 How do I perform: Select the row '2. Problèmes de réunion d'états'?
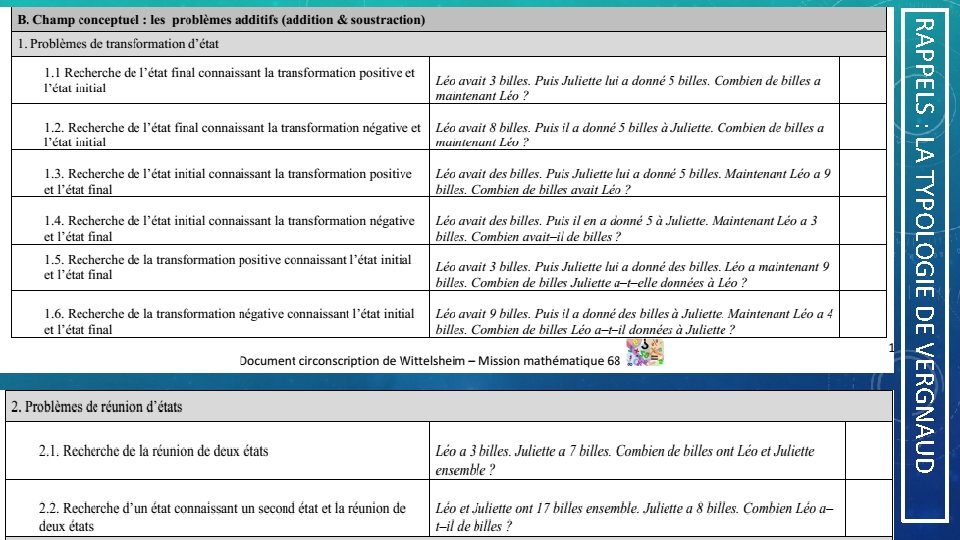pos(449,407)
